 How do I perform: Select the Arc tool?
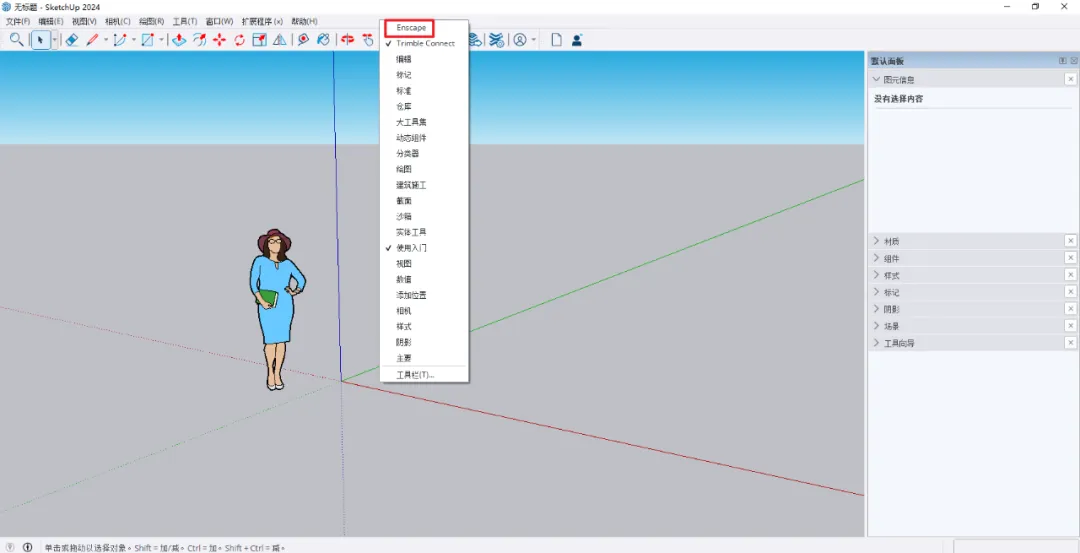pos(120,40)
